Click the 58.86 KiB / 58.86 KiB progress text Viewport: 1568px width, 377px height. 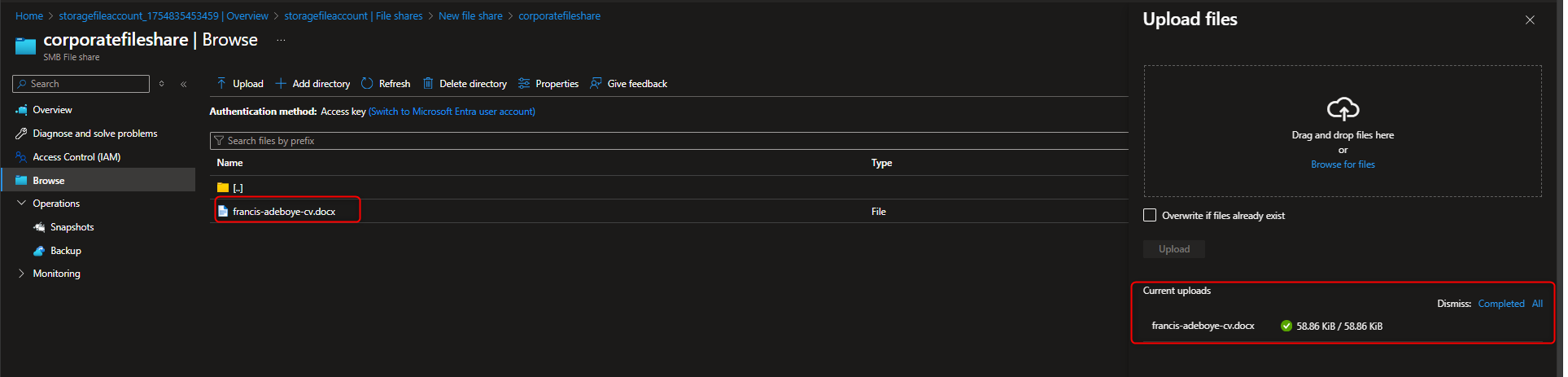pyautogui.click(x=1339, y=327)
